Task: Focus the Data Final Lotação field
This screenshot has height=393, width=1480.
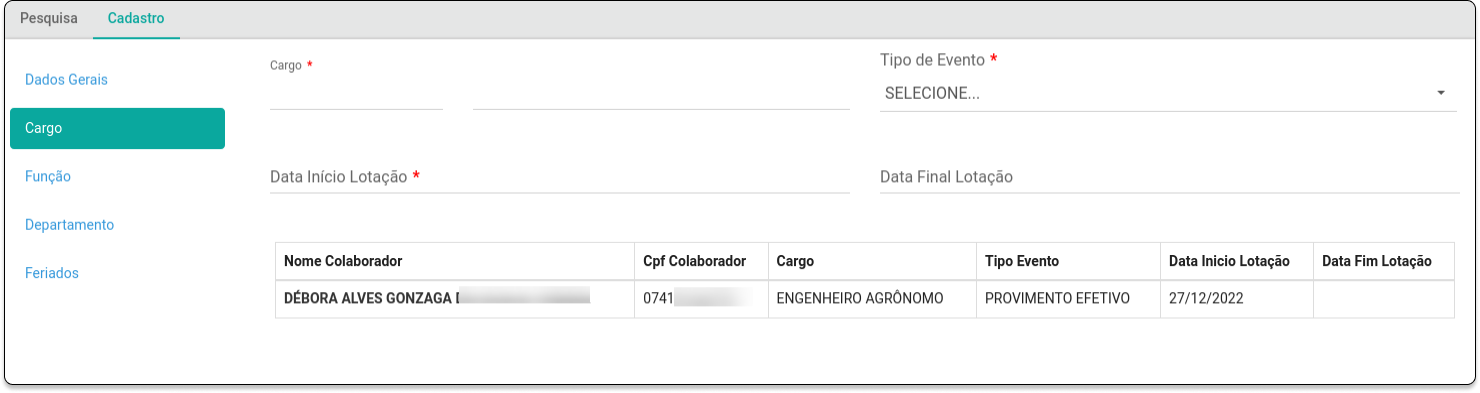Action: click(x=1170, y=177)
